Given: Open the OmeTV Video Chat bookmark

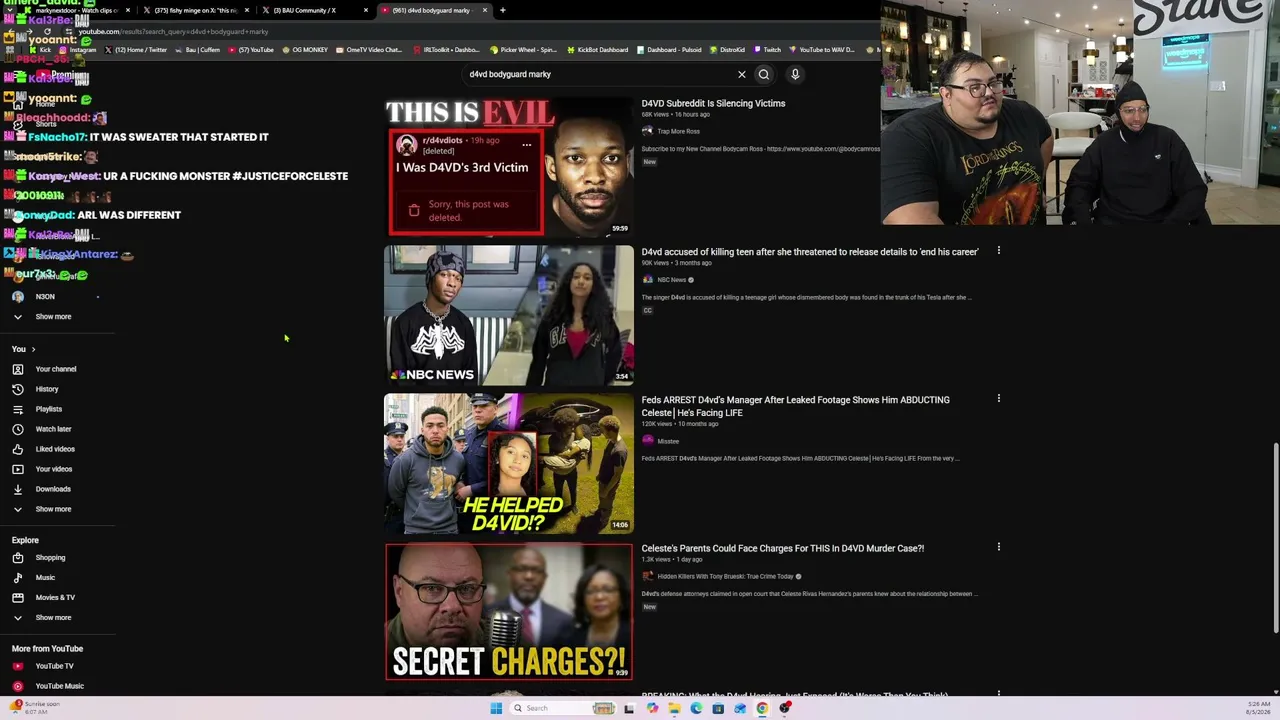Looking at the screenshot, I should 368,50.
